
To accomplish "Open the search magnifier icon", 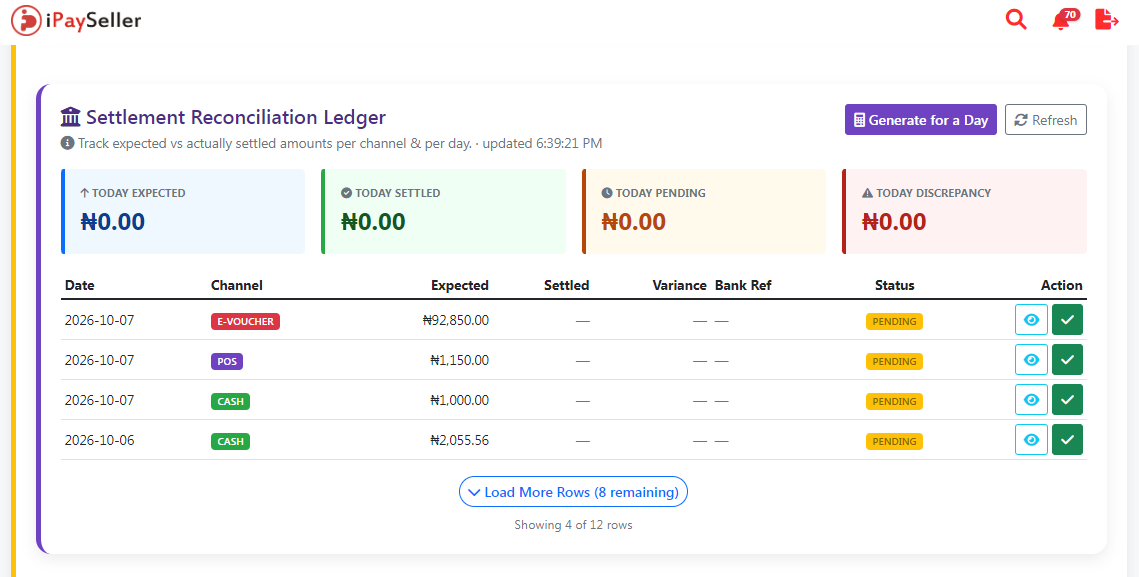I will 1016,20.
